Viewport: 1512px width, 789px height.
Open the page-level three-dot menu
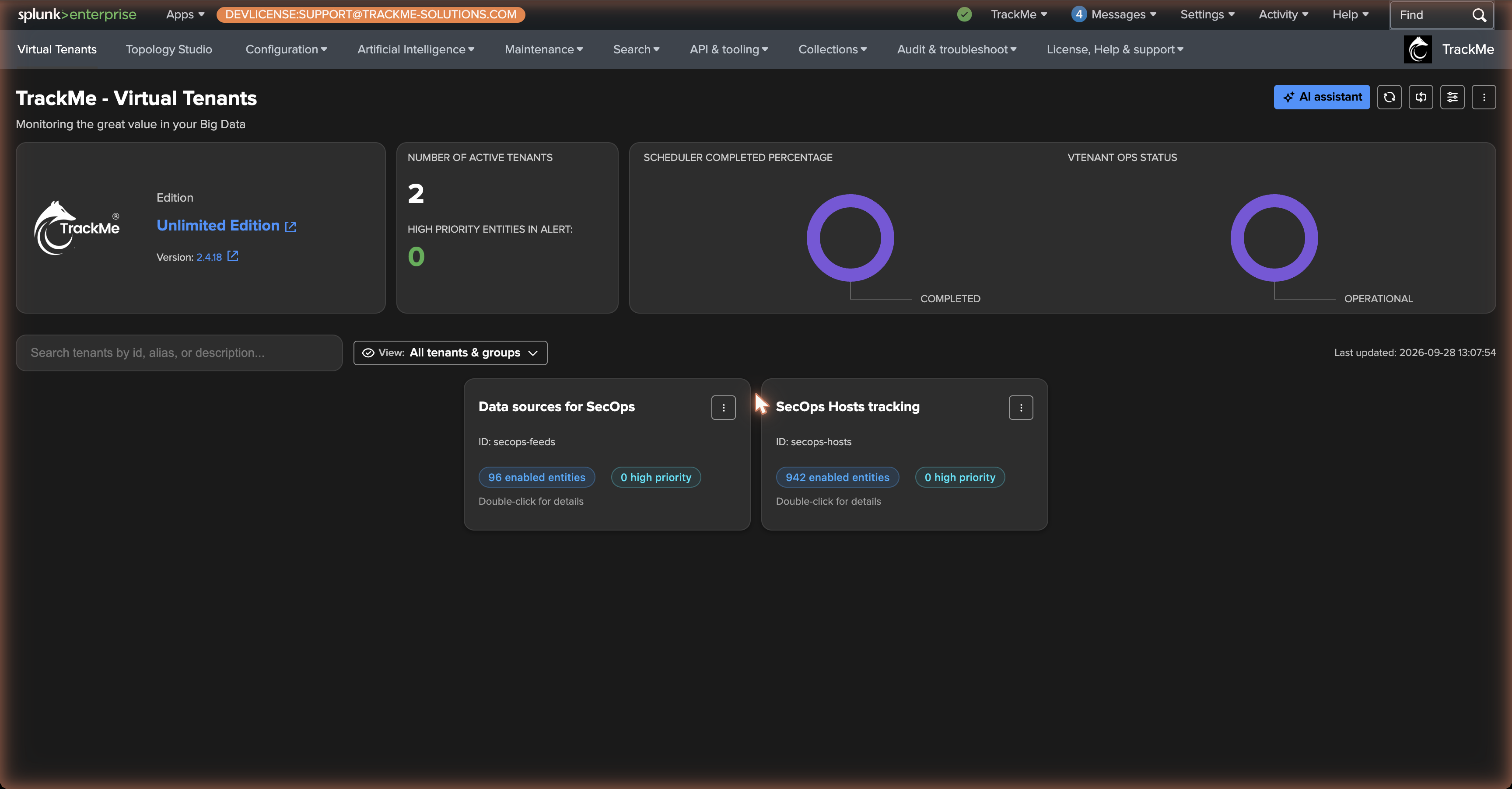(x=1484, y=98)
